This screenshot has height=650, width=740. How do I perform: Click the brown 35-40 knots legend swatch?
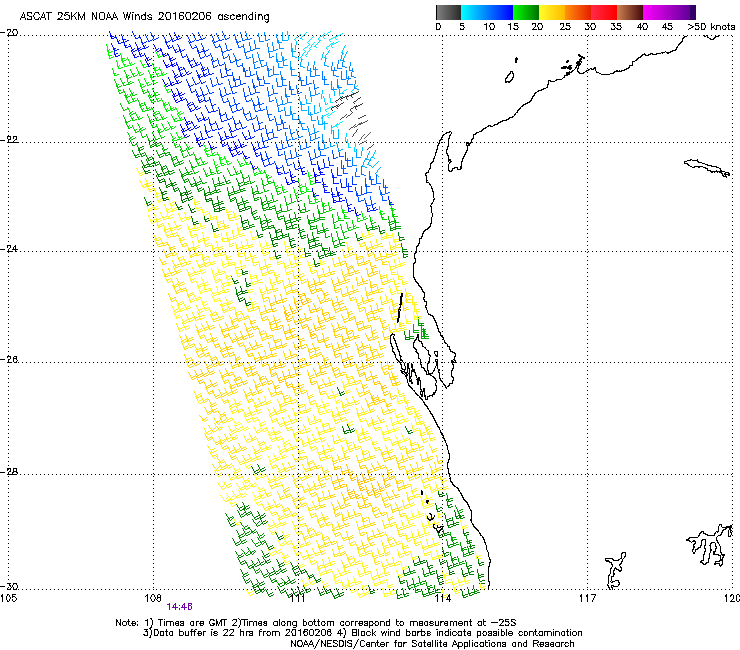click(630, 12)
